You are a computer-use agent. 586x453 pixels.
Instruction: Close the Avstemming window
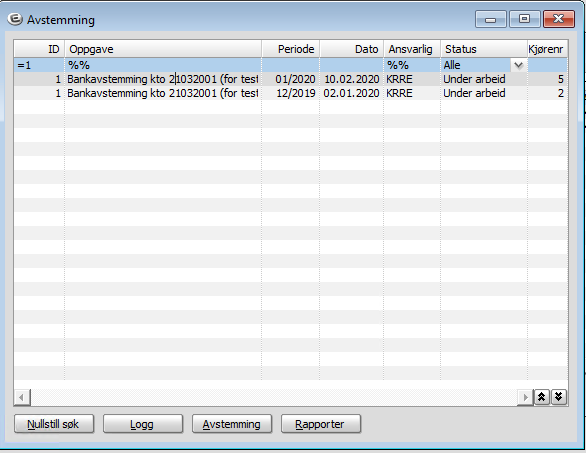coord(558,19)
